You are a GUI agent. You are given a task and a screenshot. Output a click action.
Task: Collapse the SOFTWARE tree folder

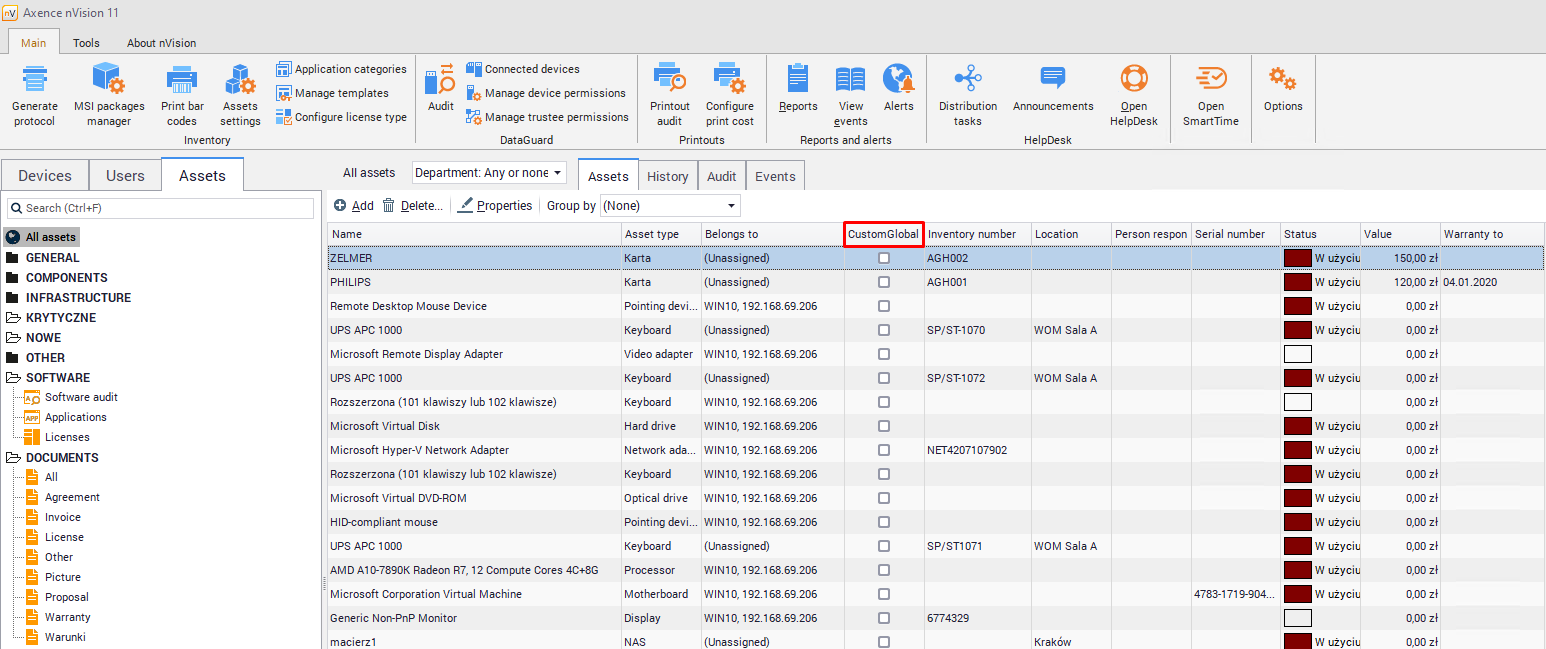(x=13, y=378)
